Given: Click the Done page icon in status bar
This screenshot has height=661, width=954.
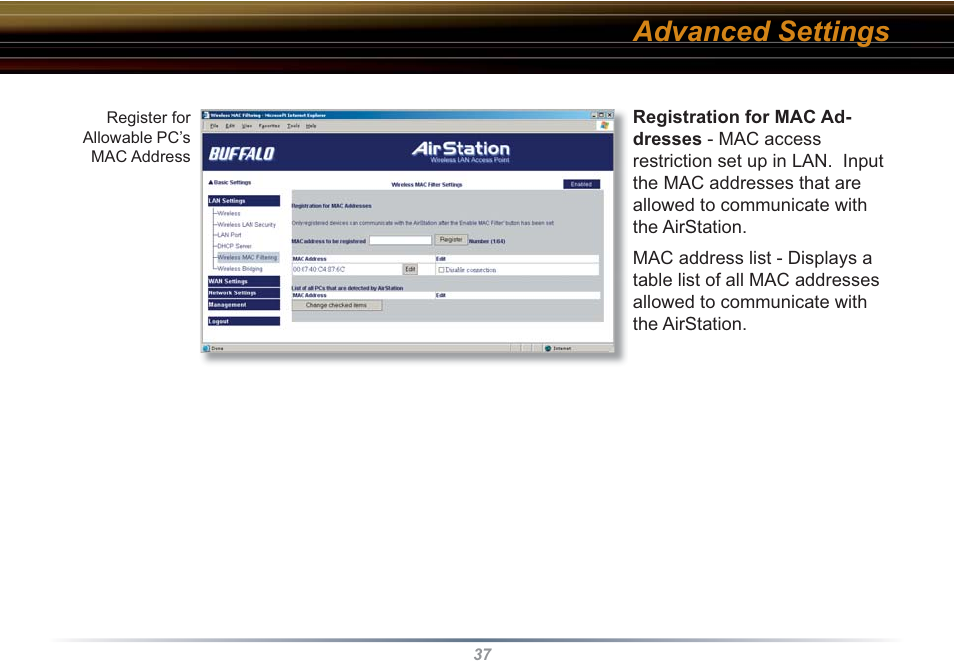Looking at the screenshot, I should (206, 348).
